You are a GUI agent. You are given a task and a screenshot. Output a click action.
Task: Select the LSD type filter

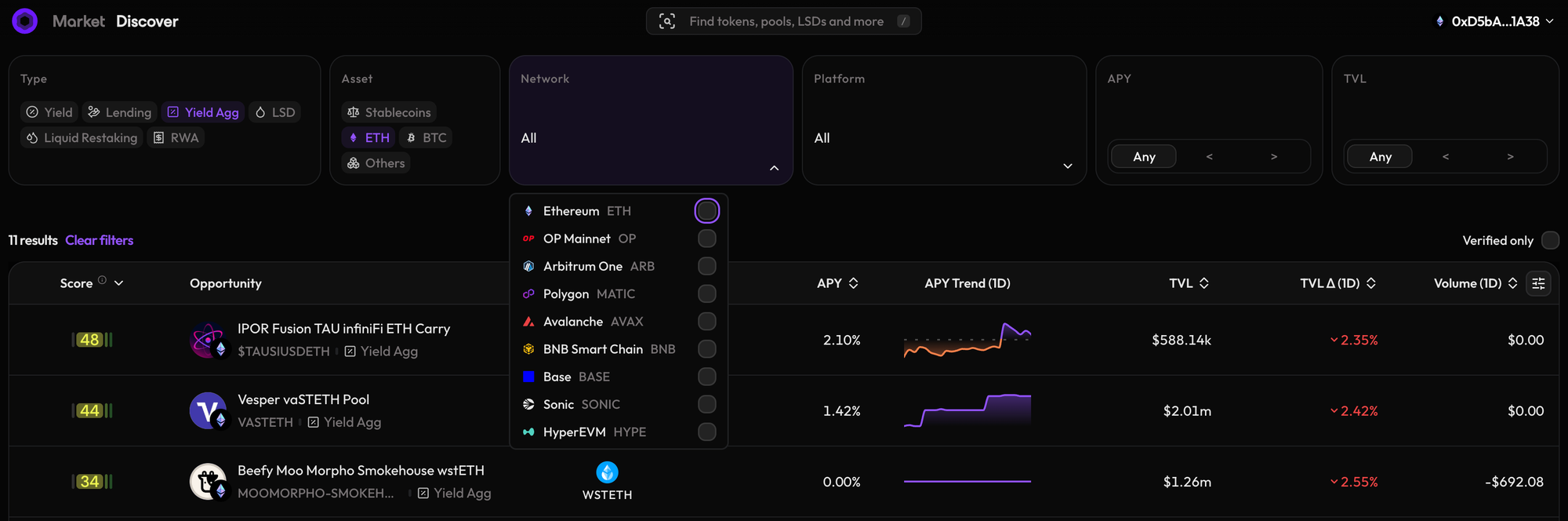coord(275,112)
